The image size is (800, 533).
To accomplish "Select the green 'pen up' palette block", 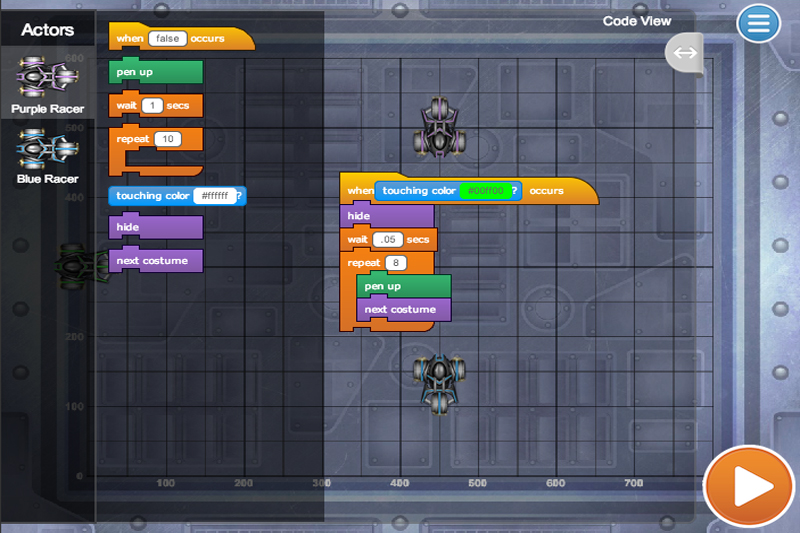I will [x=156, y=71].
